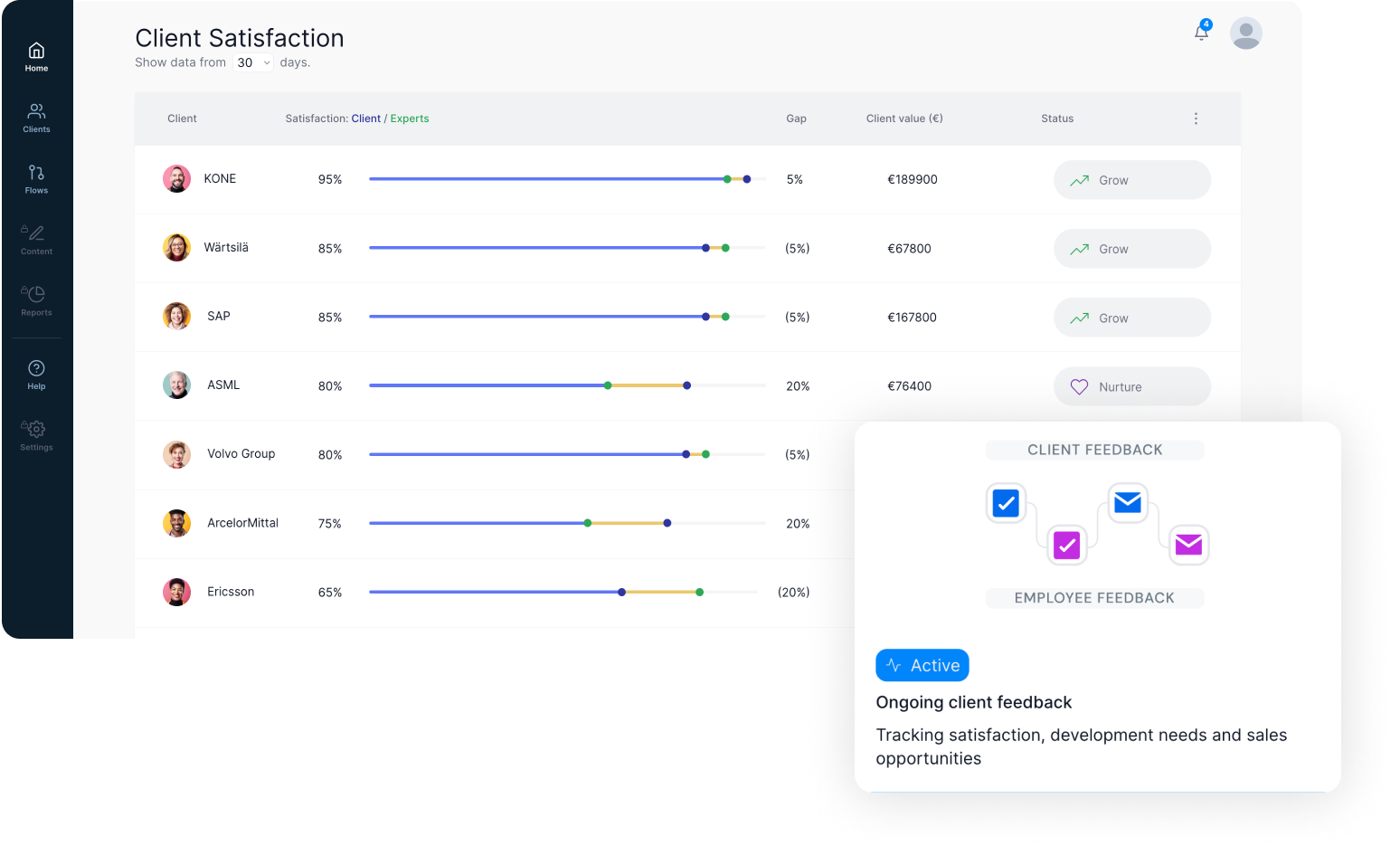Click ArcelorMittal's client avatar

coord(176,523)
